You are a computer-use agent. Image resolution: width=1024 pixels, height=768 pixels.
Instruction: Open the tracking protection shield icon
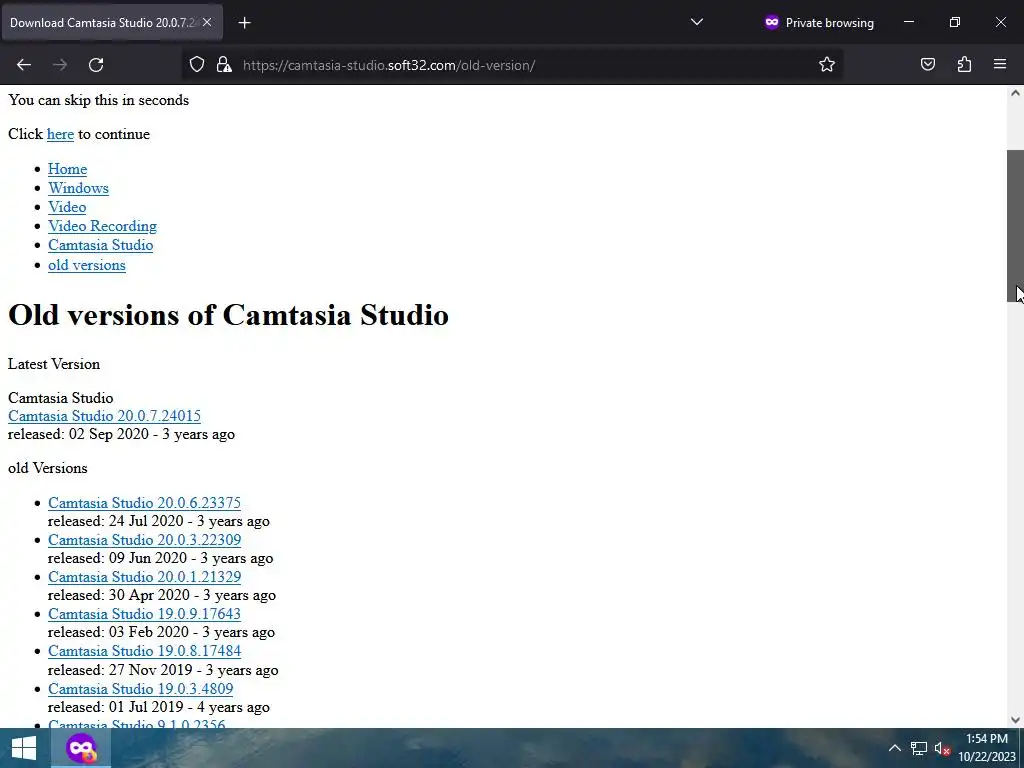[x=197, y=65]
